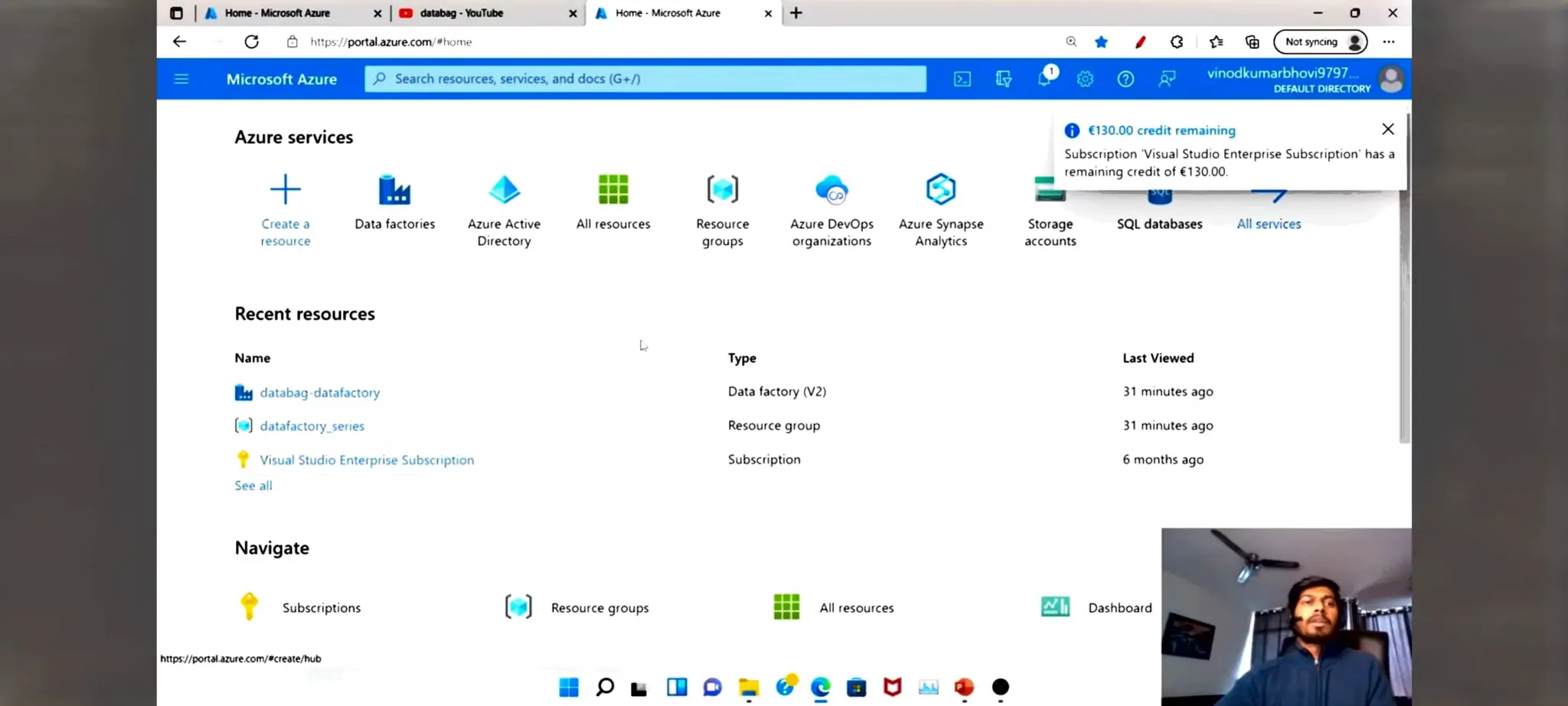1568x706 pixels.
Task: Open a new browser tab
Action: pyautogui.click(x=796, y=13)
